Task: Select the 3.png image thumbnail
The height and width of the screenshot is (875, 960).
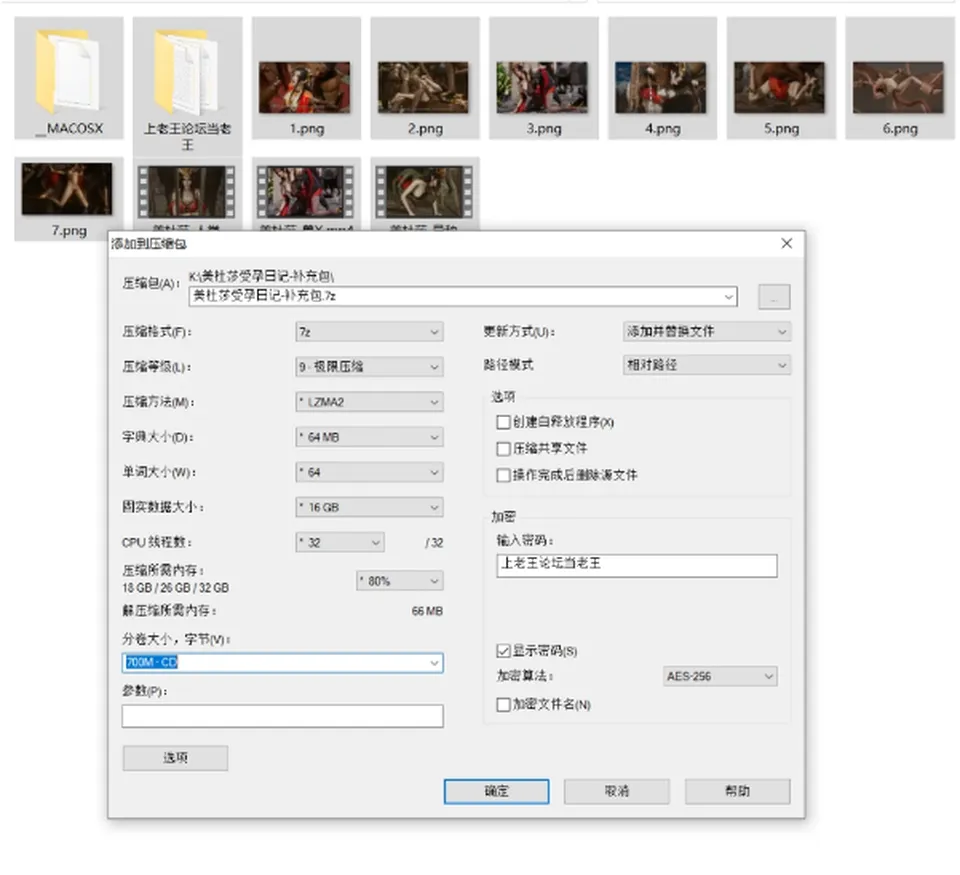Action: point(542,88)
